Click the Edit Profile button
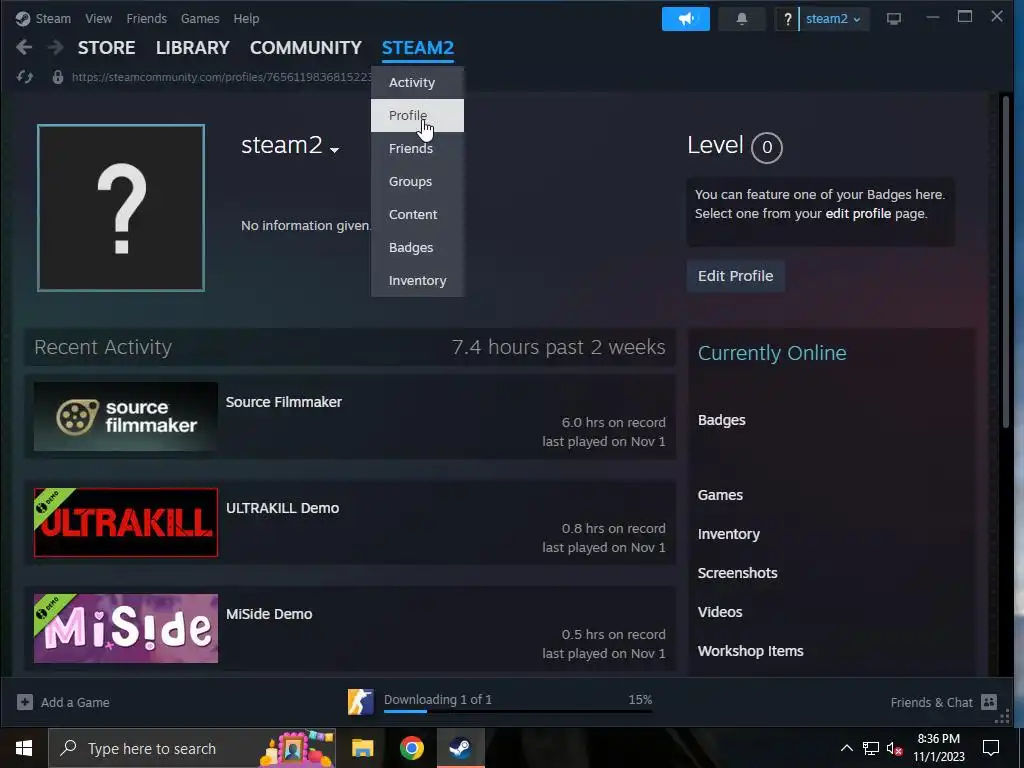 [735, 276]
